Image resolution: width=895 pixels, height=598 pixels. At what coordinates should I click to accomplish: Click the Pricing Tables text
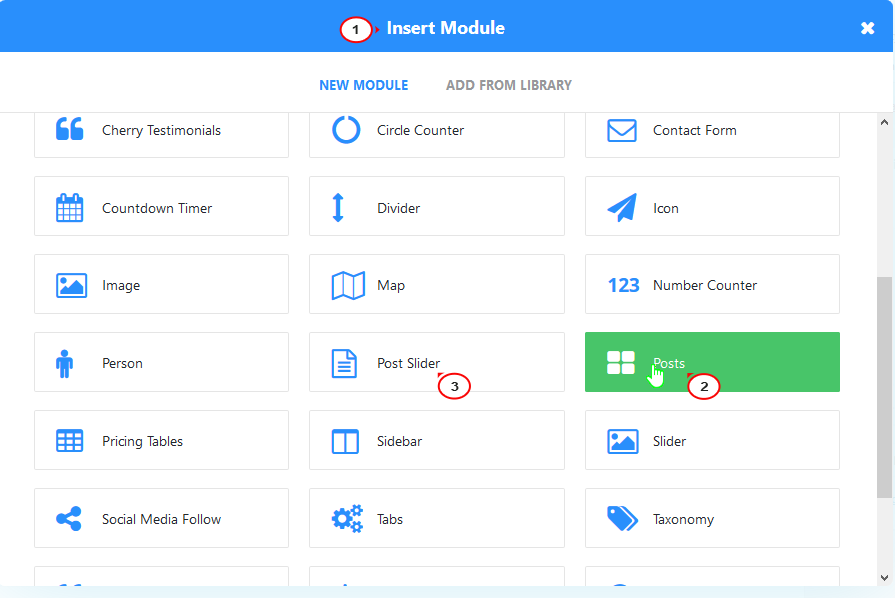click(x=142, y=442)
